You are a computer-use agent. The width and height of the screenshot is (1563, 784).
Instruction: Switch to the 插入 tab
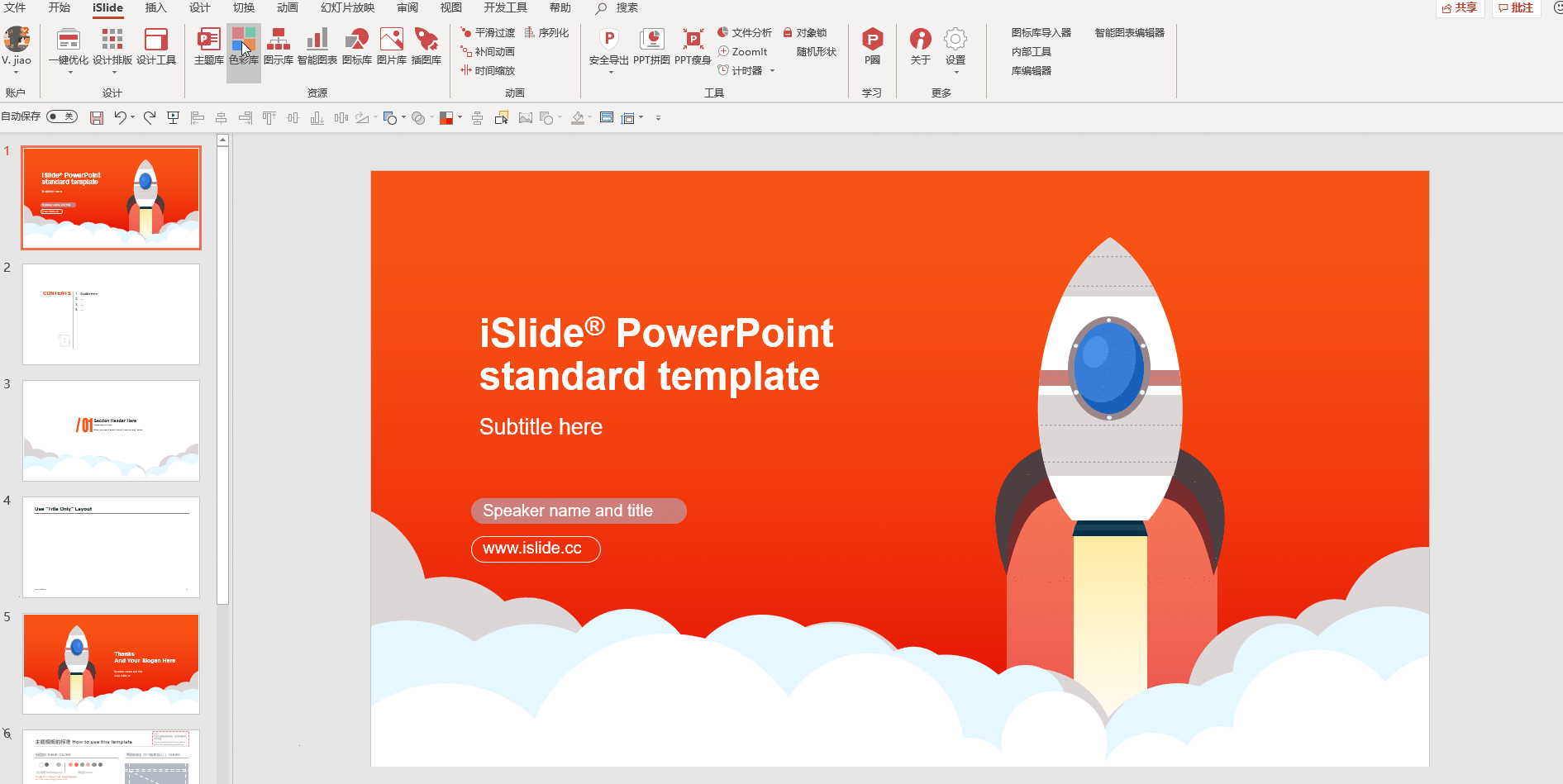coord(155,8)
